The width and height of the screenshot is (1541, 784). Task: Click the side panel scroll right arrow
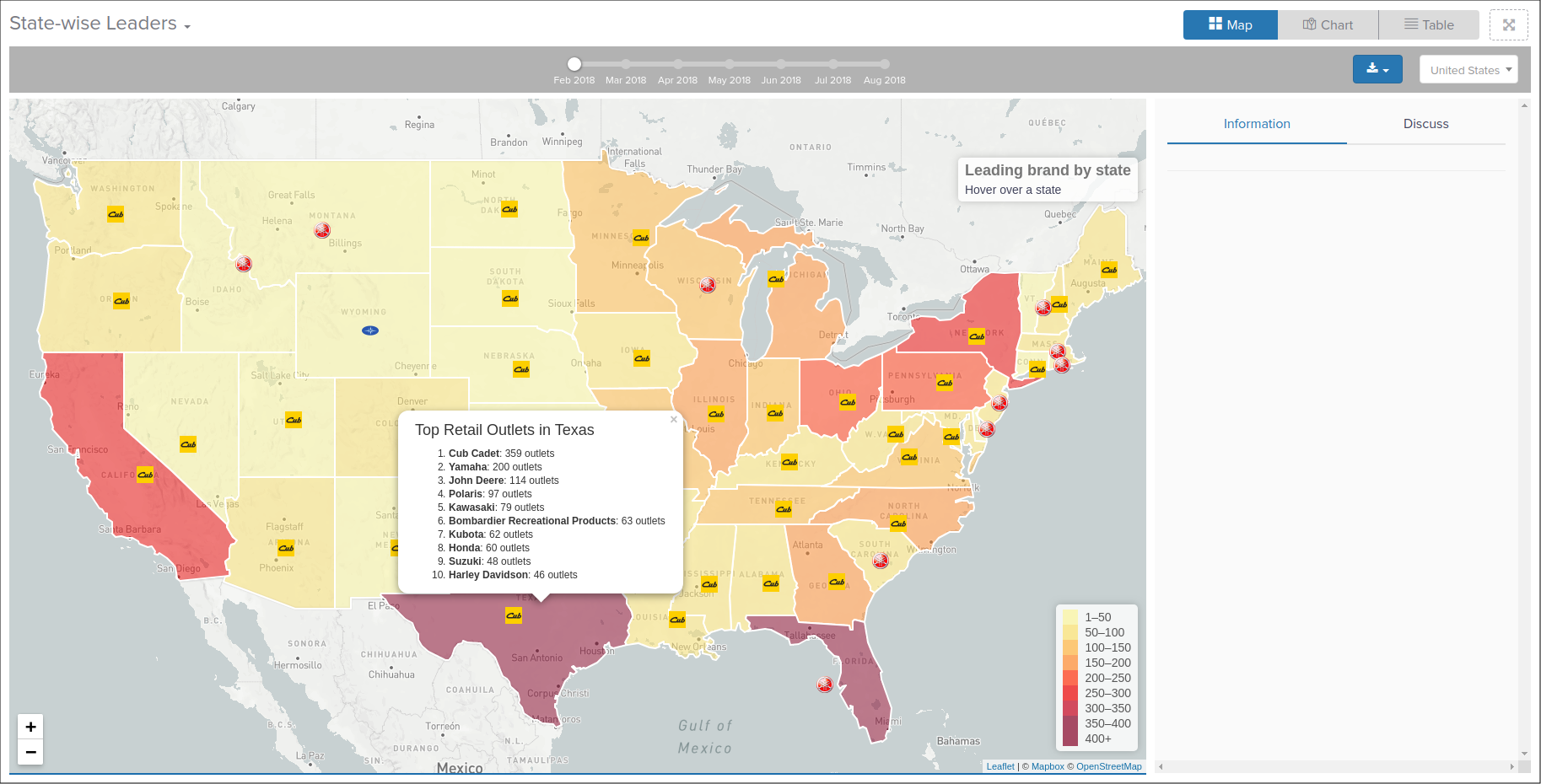pyautogui.click(x=1511, y=766)
